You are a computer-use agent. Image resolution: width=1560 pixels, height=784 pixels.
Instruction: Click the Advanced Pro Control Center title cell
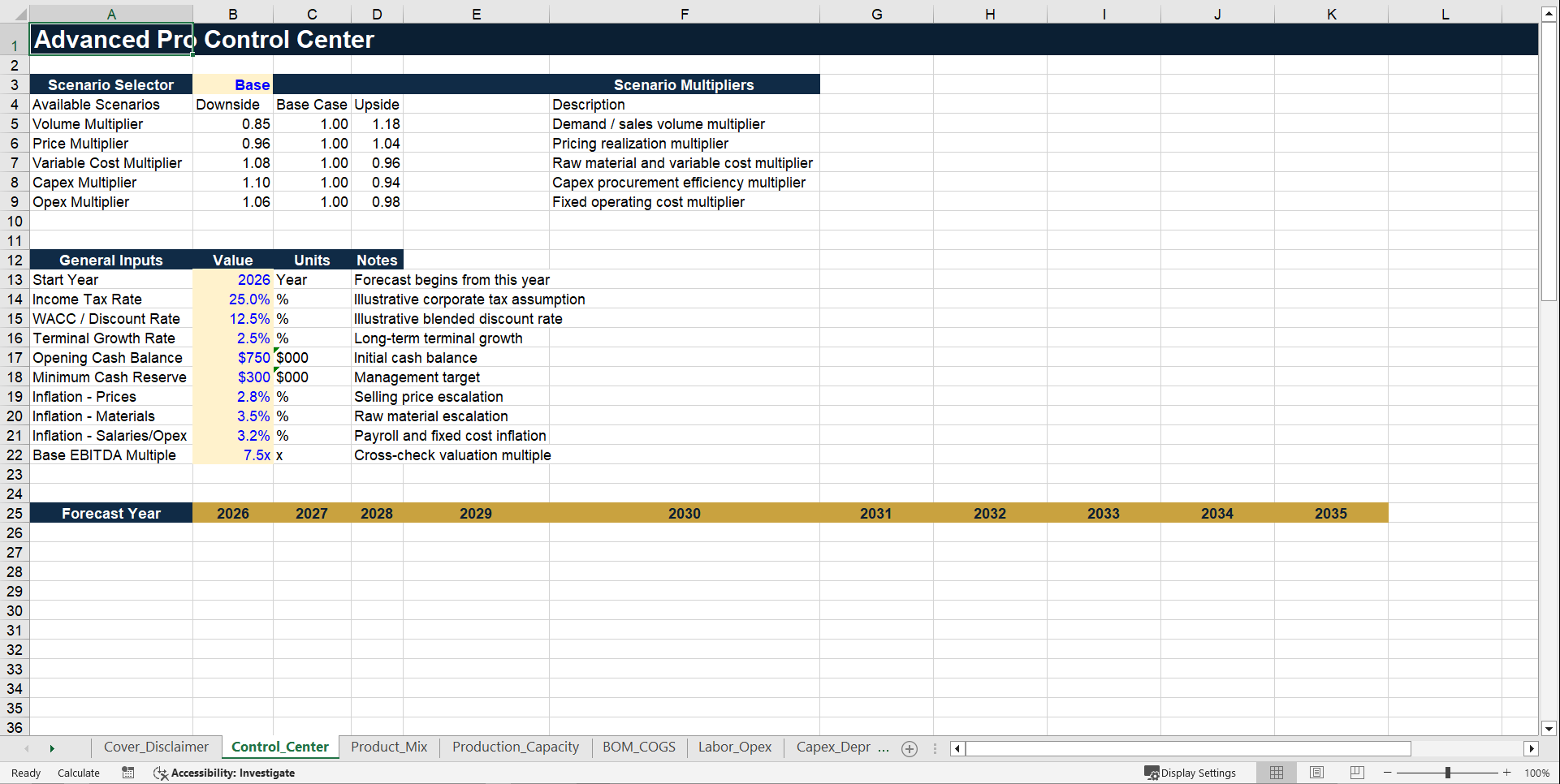pyautogui.click(x=111, y=40)
